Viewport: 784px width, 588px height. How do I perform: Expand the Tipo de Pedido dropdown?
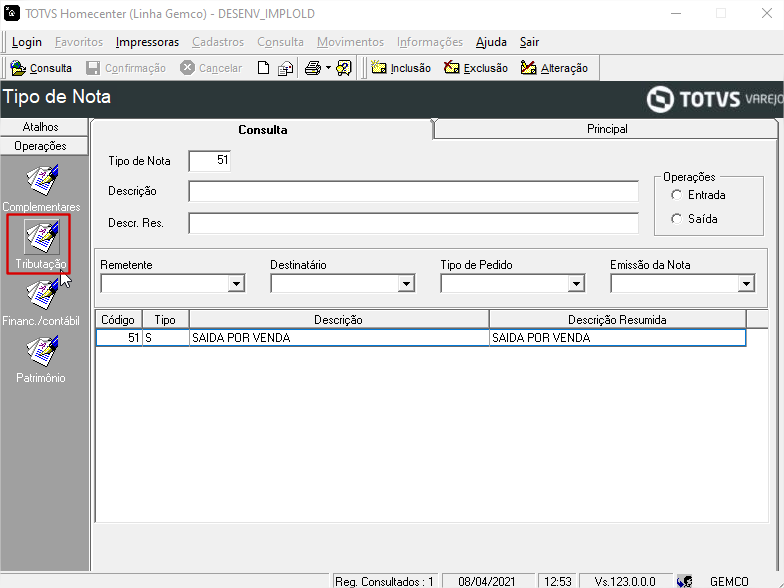pos(576,284)
